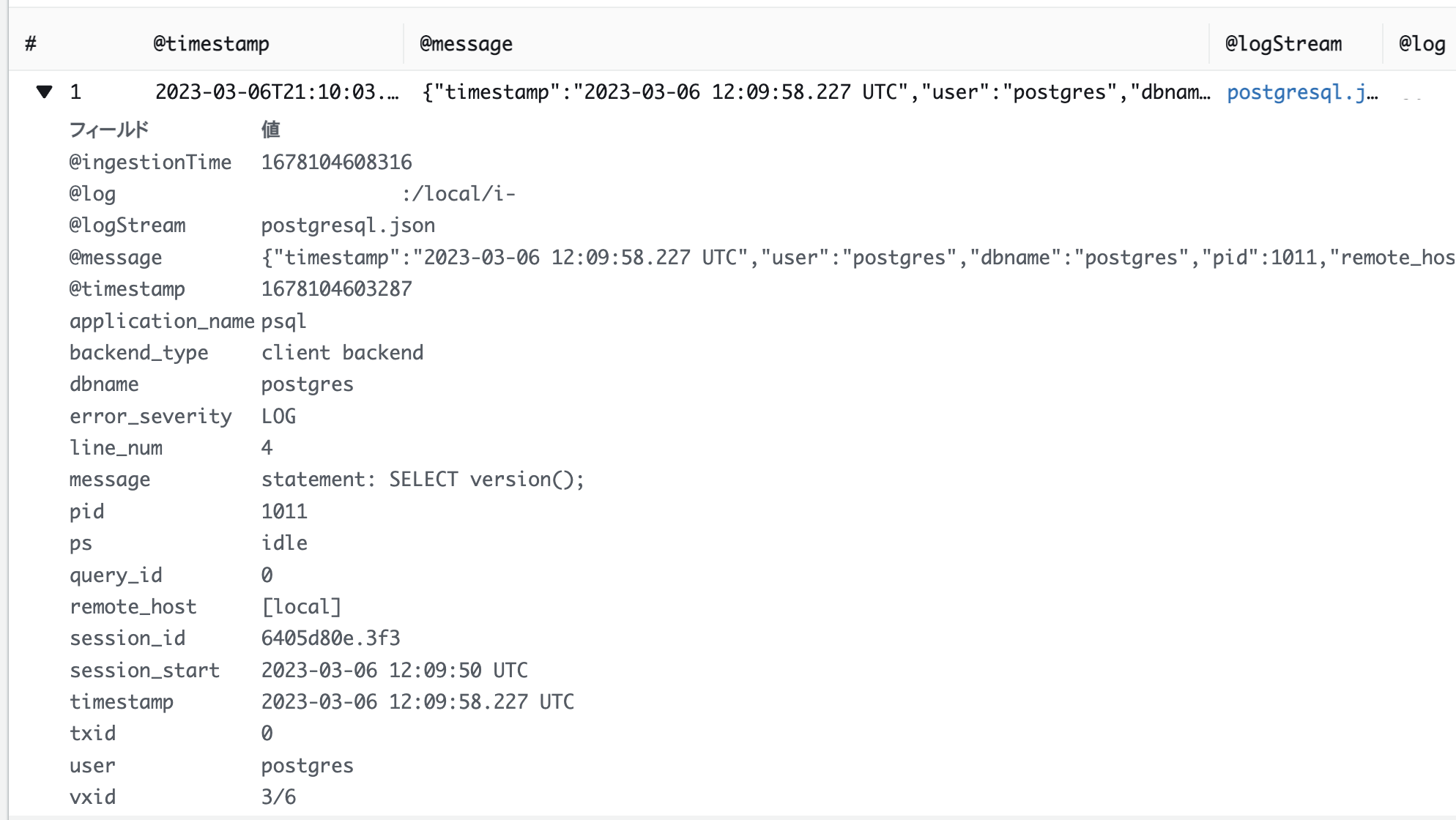Click the @logStream field value postgresql.json
This screenshot has height=820, width=1456.
(x=348, y=225)
